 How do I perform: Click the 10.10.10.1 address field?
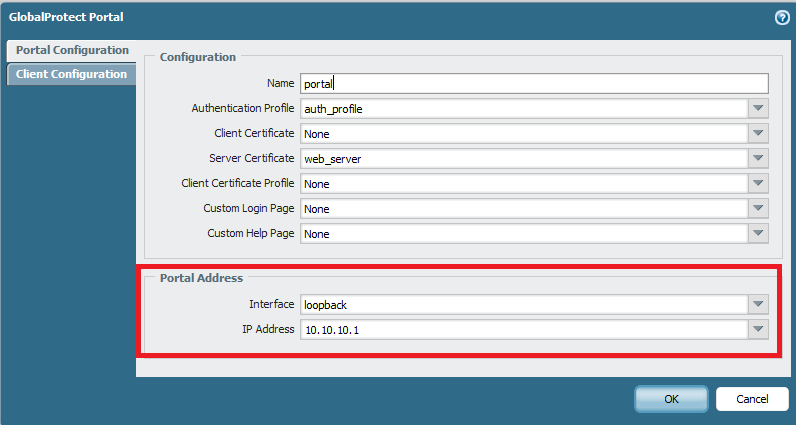[524, 330]
